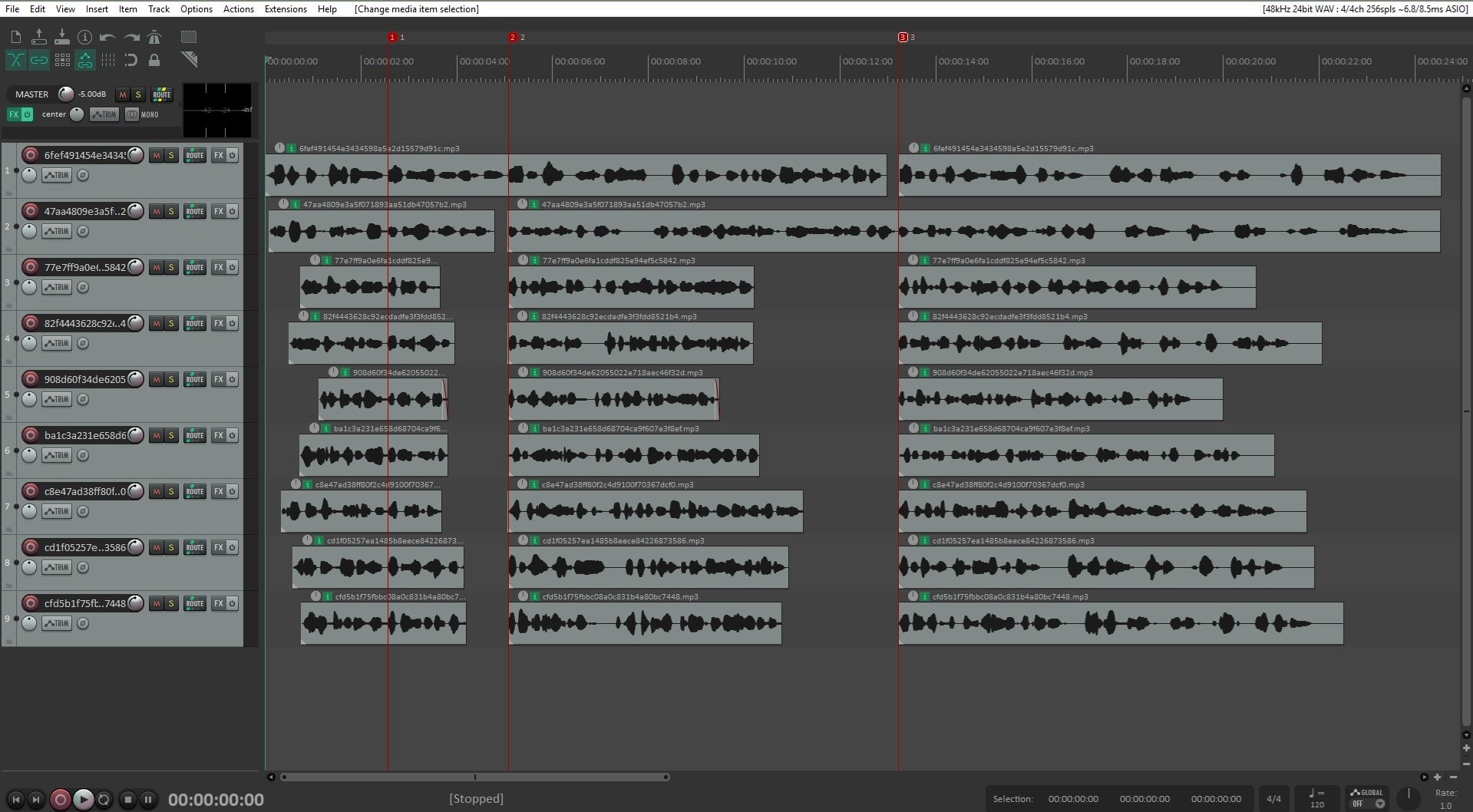Click the master ROUTE button
This screenshot has width=1473, height=812.
click(x=161, y=94)
